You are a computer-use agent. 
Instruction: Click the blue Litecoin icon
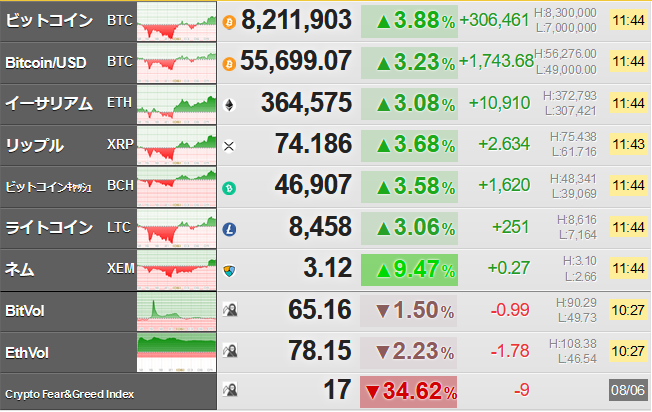pos(229,229)
